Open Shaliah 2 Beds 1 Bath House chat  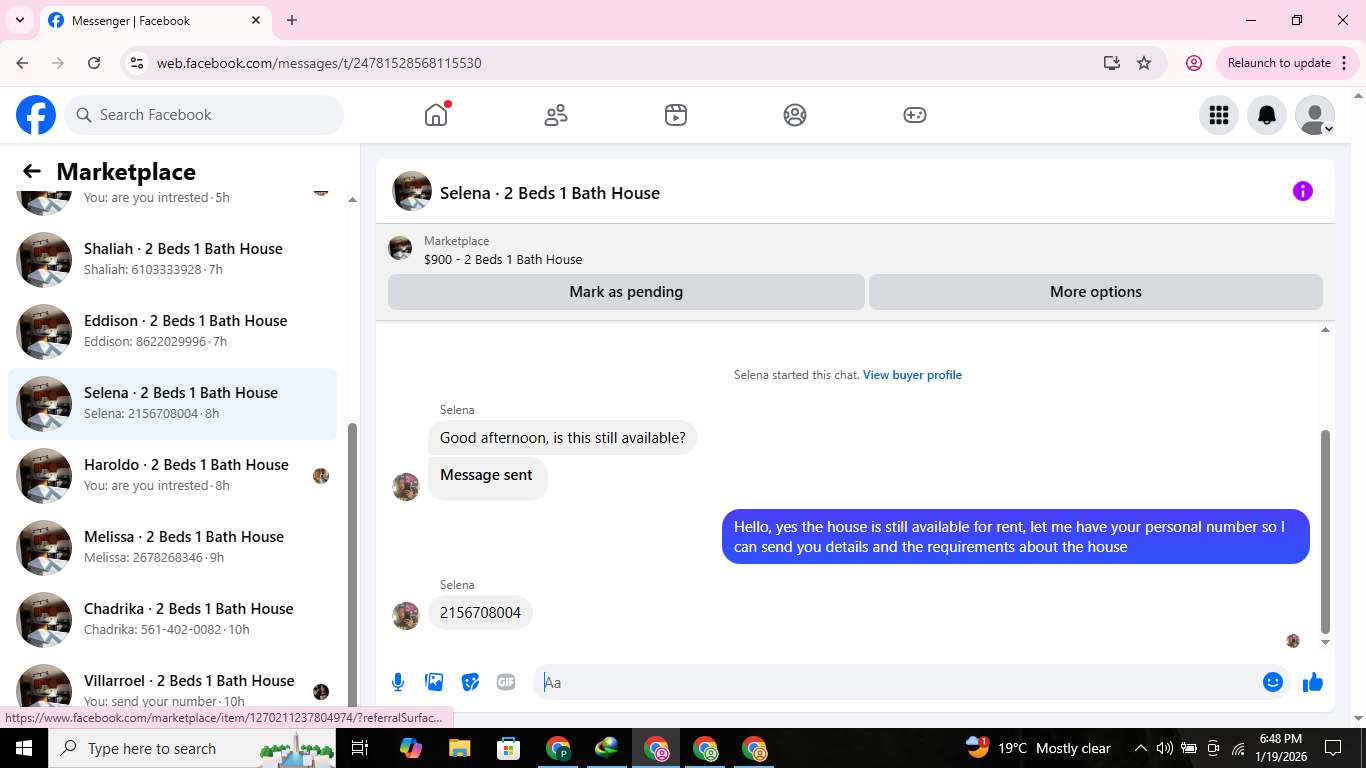[x=173, y=260]
